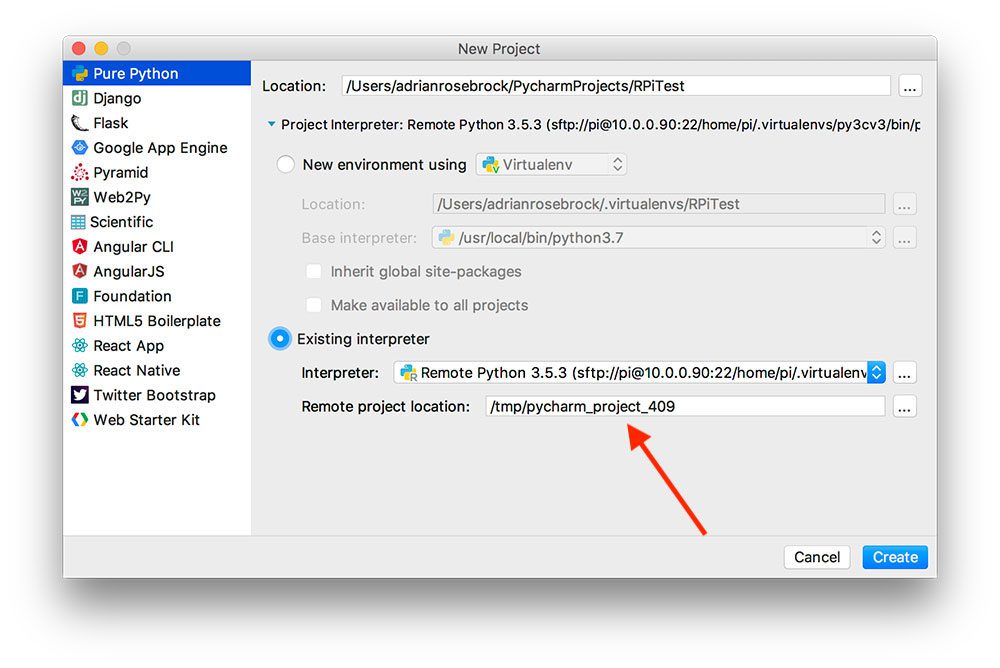Open the Base interpreter dropdown

(658, 237)
